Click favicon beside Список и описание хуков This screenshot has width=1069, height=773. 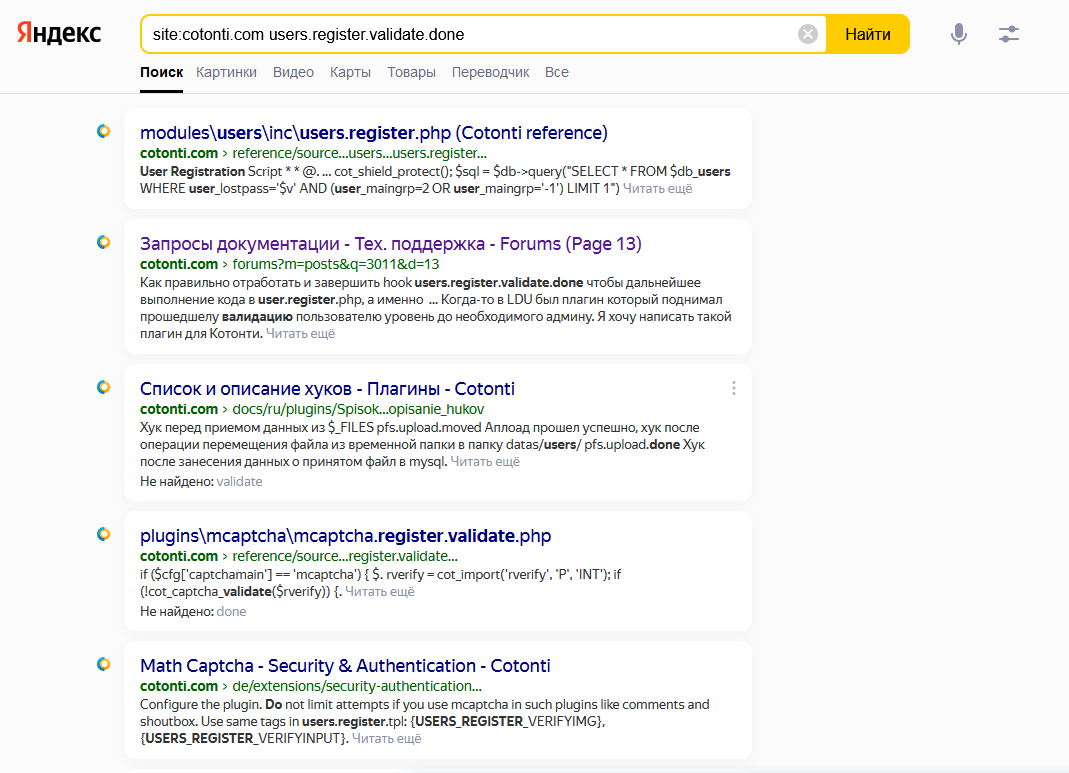pos(104,387)
